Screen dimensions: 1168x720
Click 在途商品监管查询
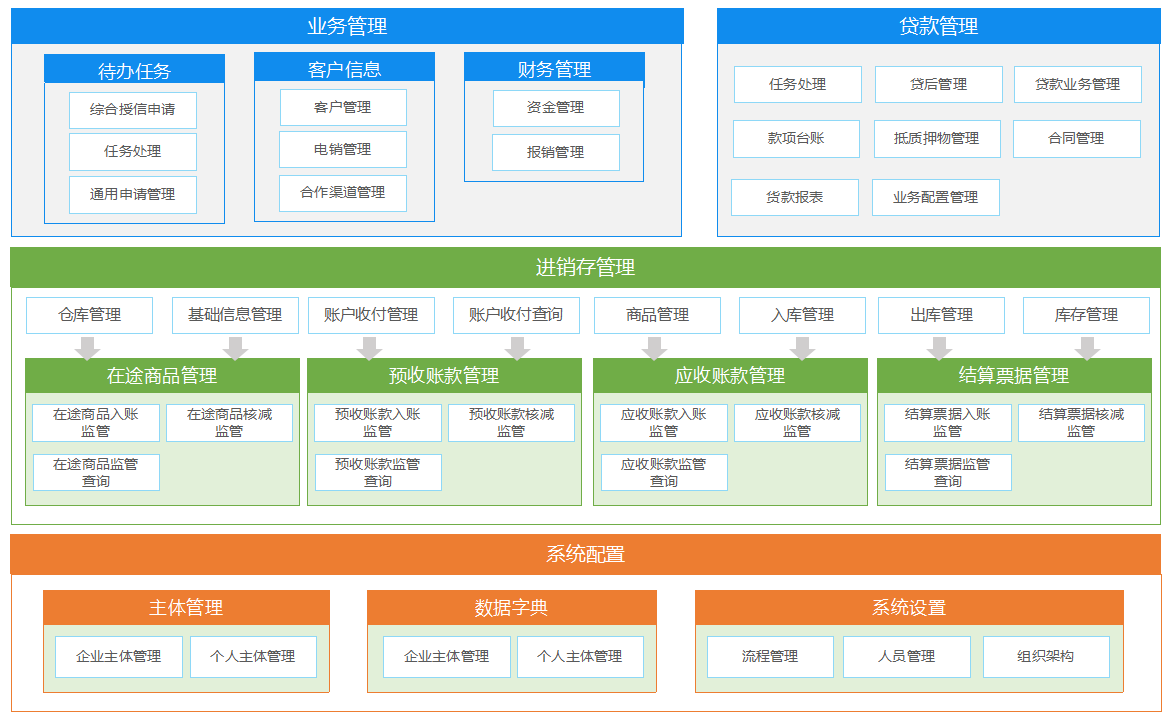(96, 473)
